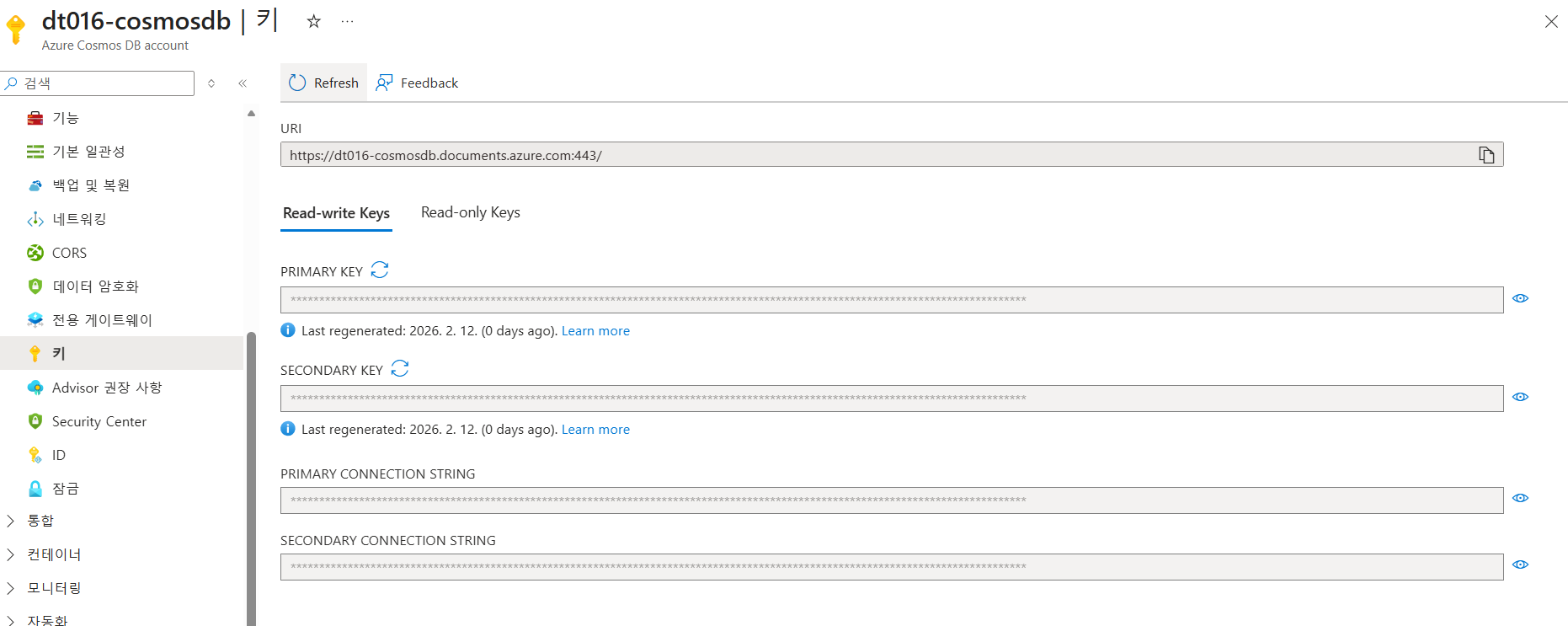Reveal the secondary connection string
This screenshot has height=626, width=1568.
(x=1520, y=564)
